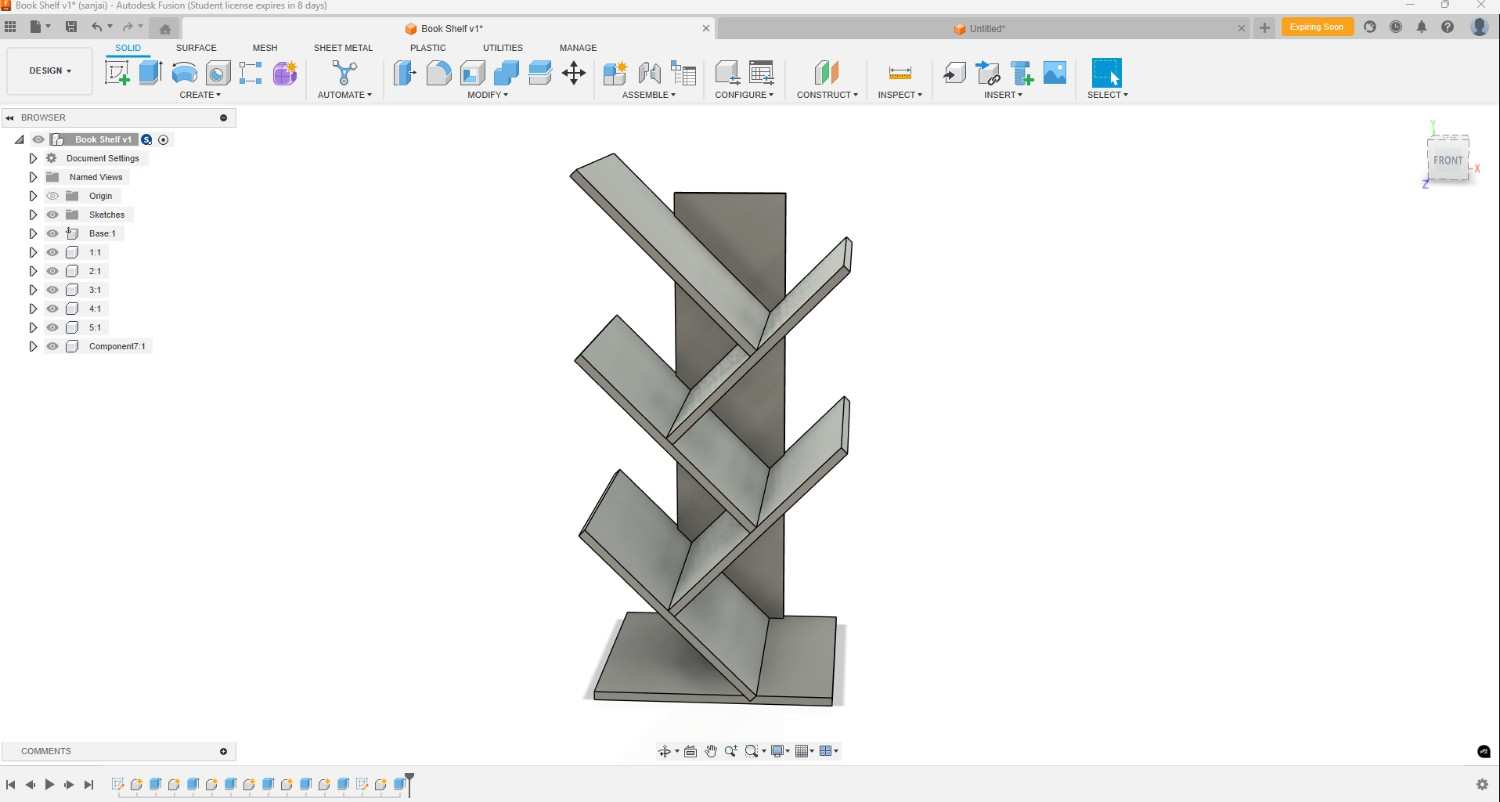1500x802 pixels.
Task: Click the Pan hand icon in navigation bar
Action: pyautogui.click(x=711, y=751)
